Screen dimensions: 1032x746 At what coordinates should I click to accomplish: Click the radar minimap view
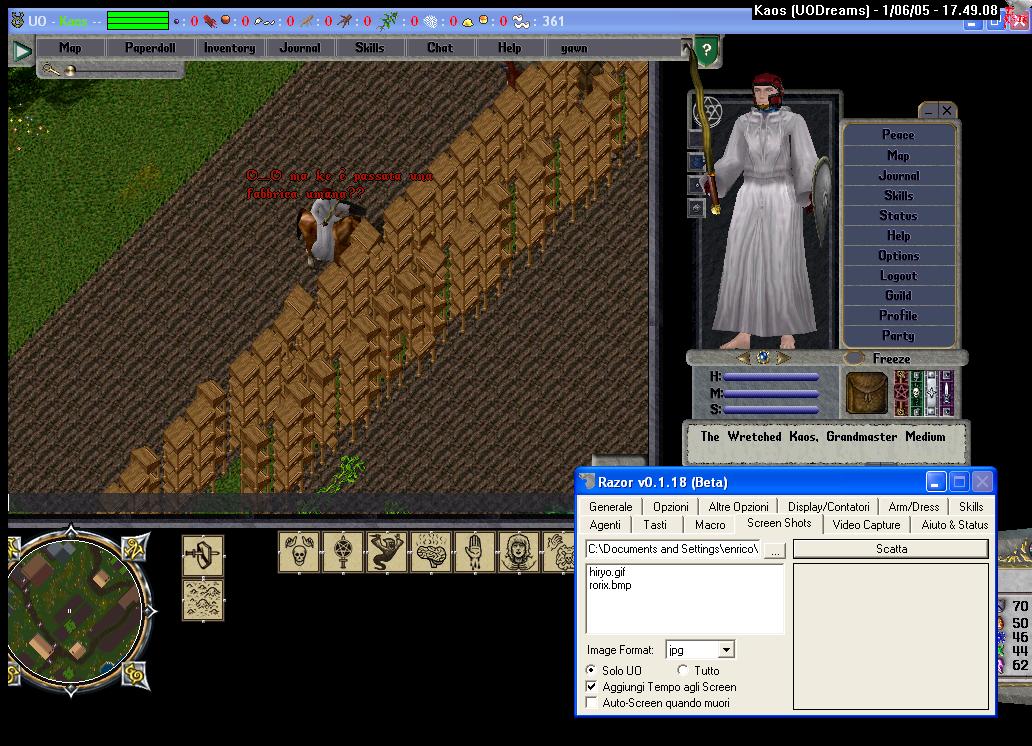(x=74, y=609)
